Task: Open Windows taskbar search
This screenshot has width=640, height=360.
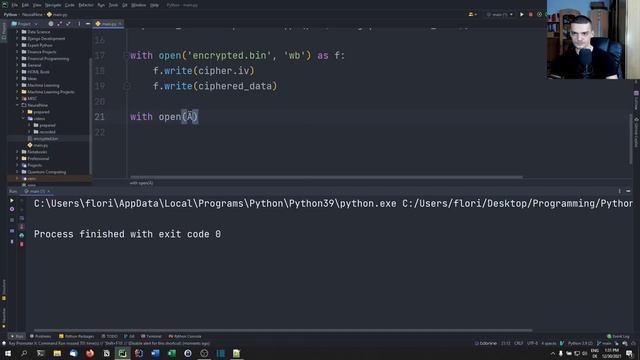Action: point(24,353)
